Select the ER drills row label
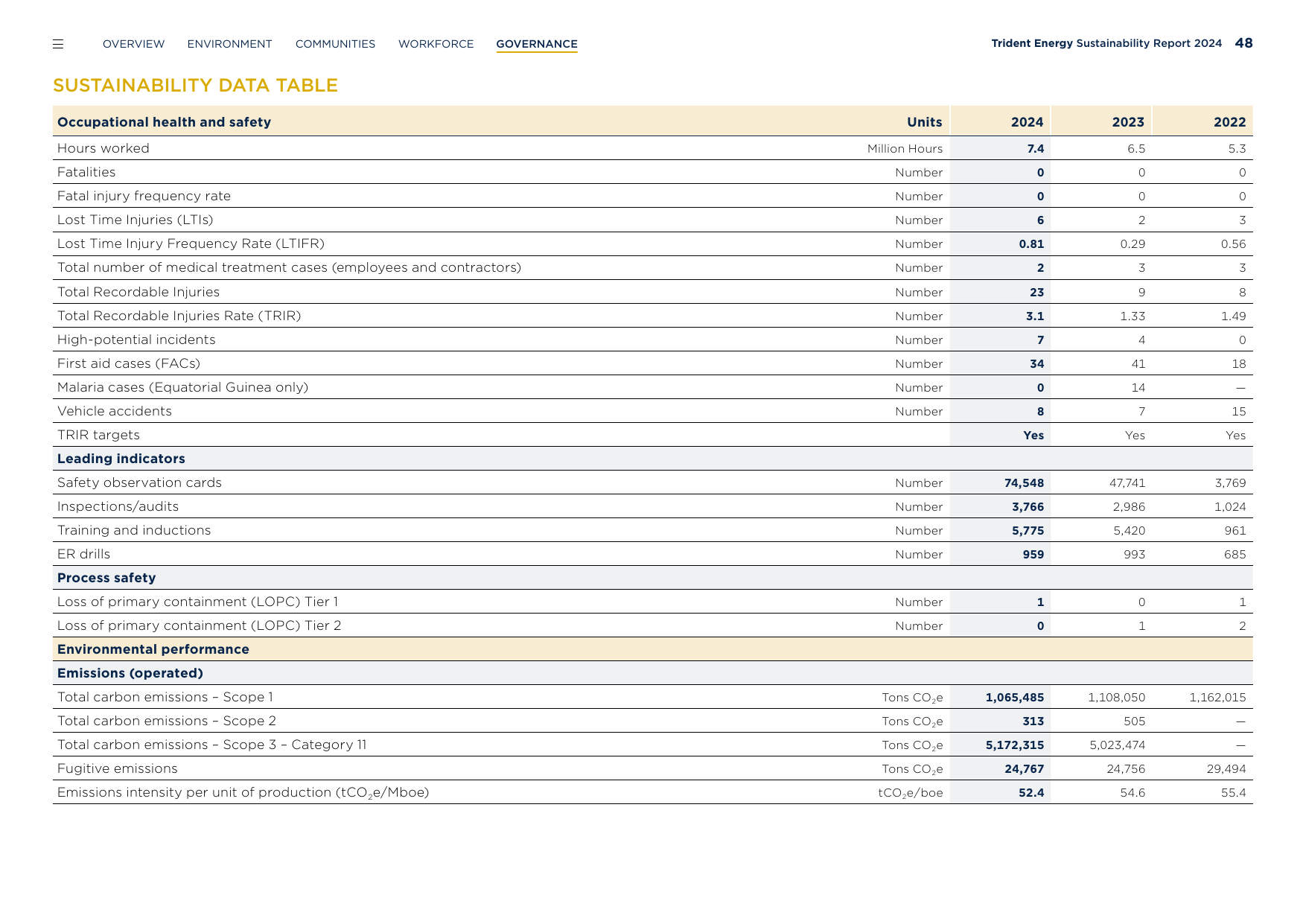This screenshot has width=1306, height=924. 83,554
